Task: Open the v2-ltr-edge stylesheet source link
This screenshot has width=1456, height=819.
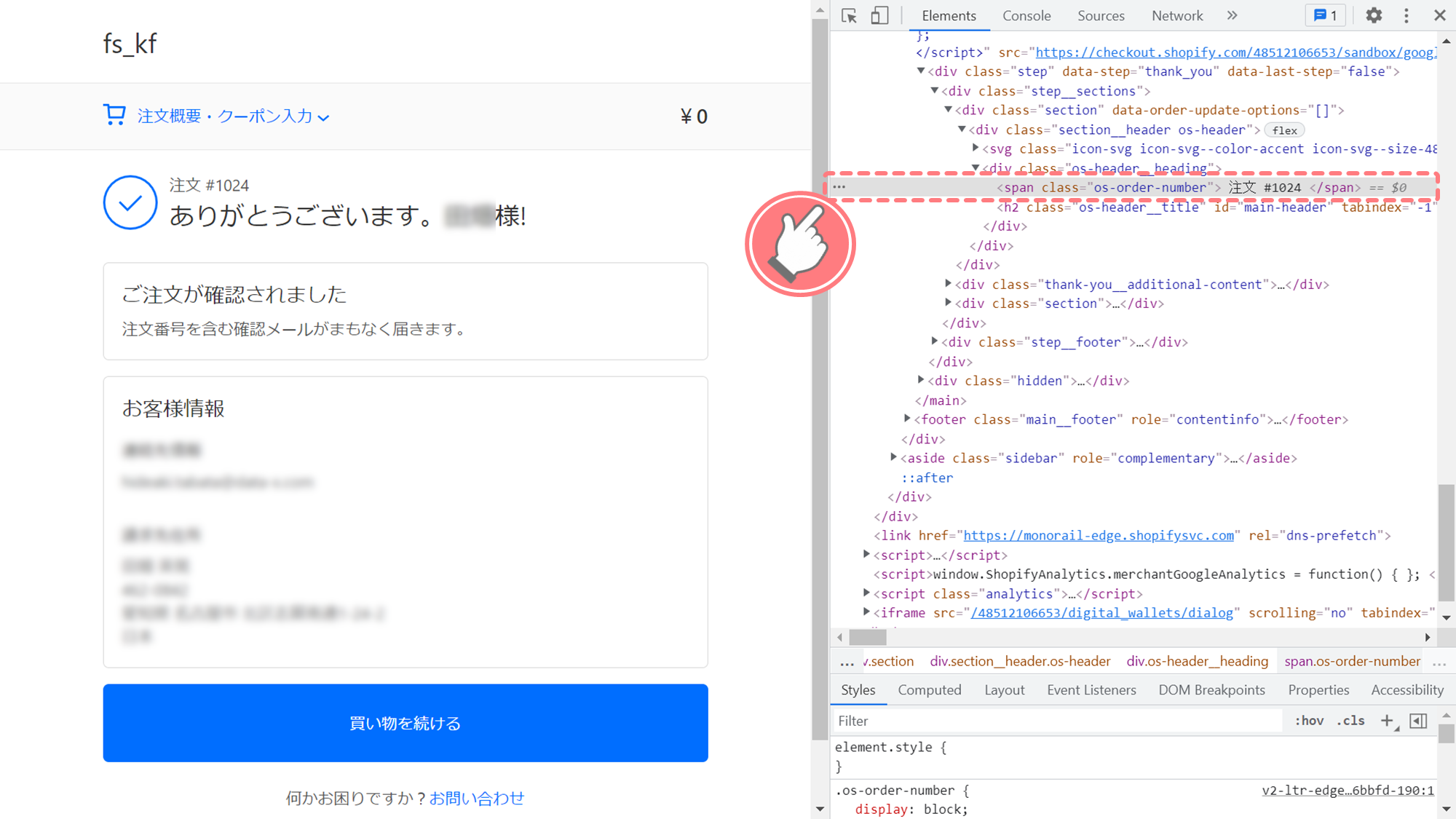Action: pyautogui.click(x=1348, y=791)
